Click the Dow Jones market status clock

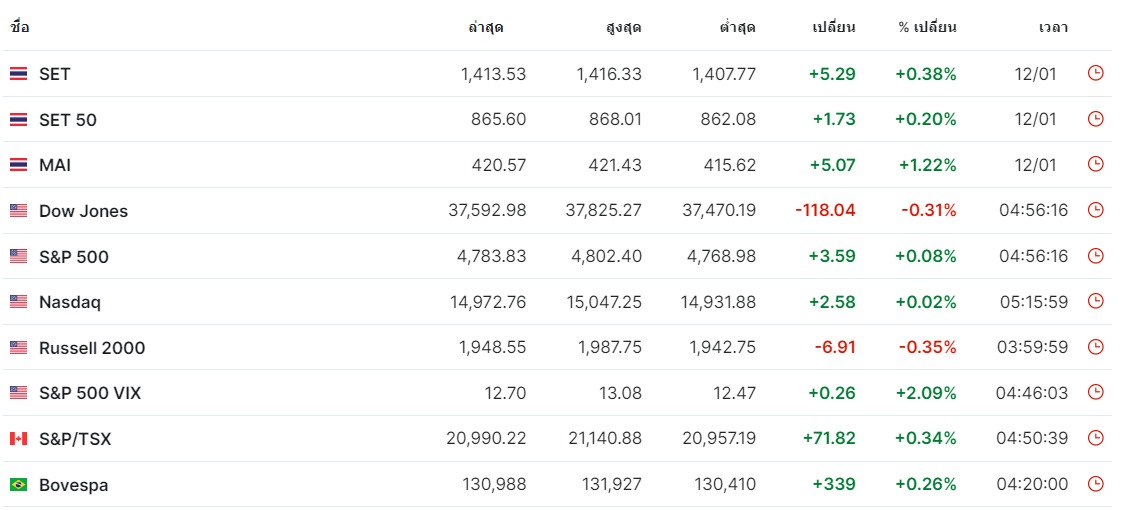click(x=1095, y=210)
